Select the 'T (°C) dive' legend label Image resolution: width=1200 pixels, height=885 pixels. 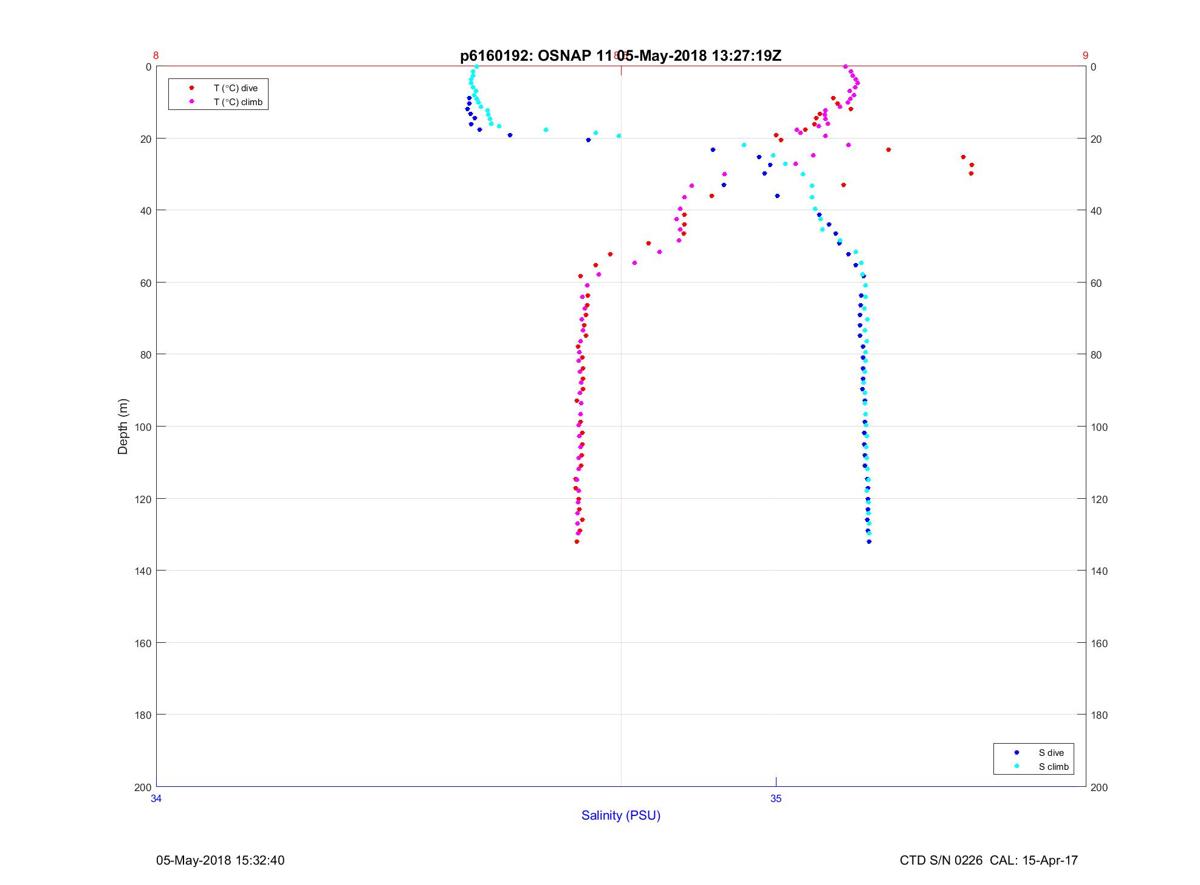(x=235, y=88)
